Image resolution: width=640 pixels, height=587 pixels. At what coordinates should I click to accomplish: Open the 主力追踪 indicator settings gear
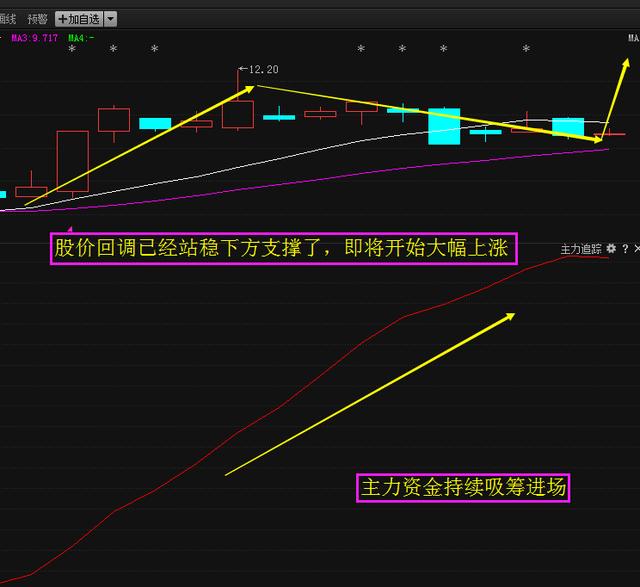coord(611,248)
